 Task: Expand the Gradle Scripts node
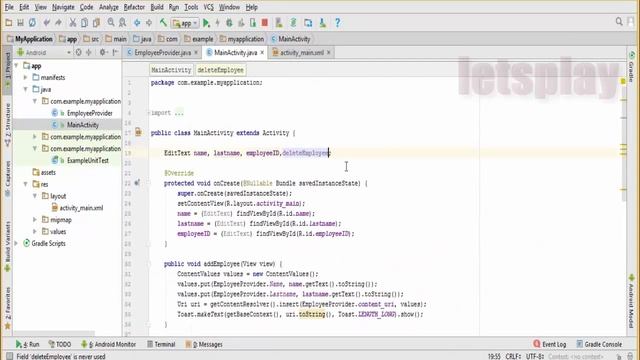[x=17, y=244]
